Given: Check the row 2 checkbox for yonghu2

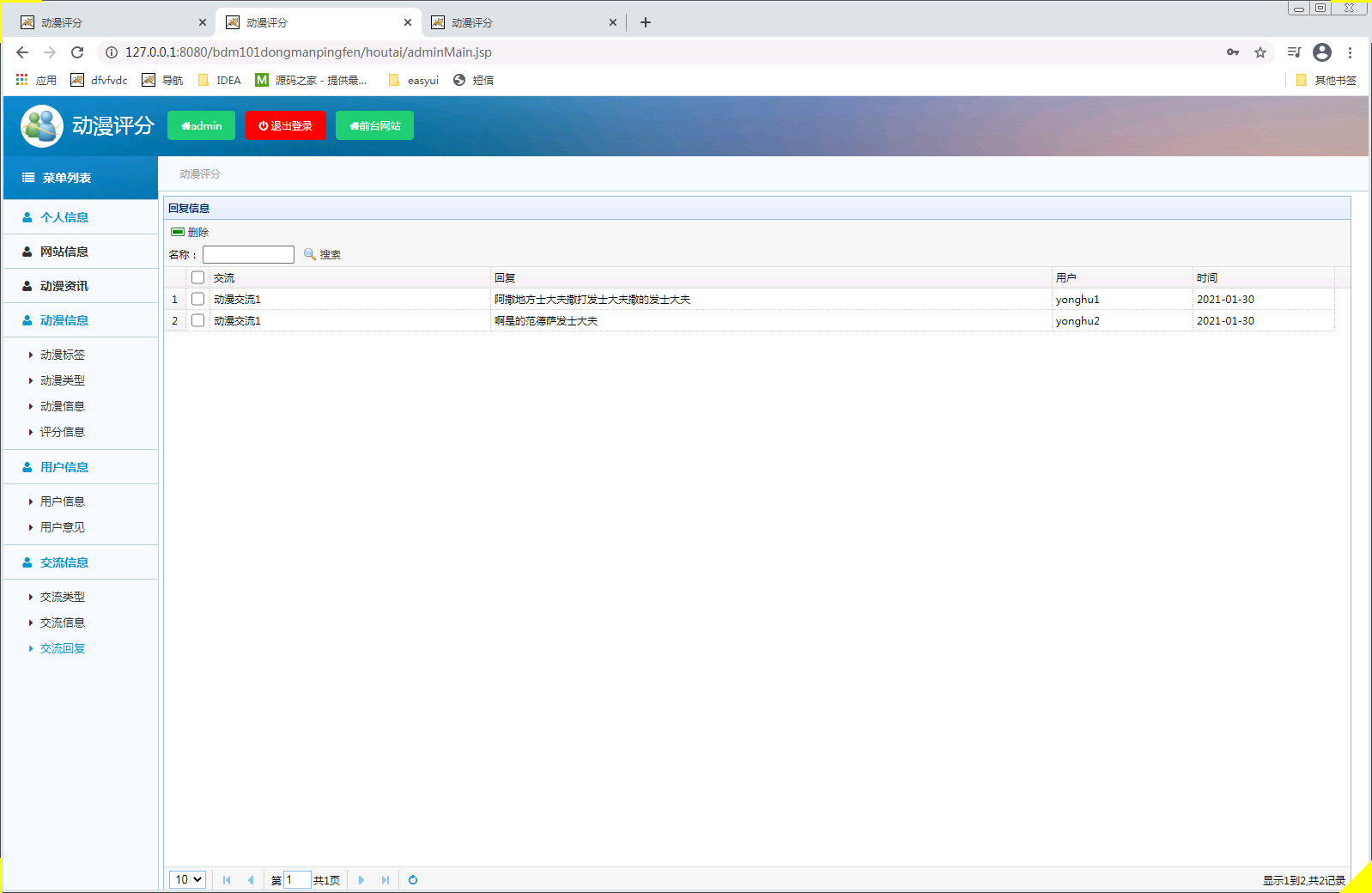Looking at the screenshot, I should click(x=198, y=320).
